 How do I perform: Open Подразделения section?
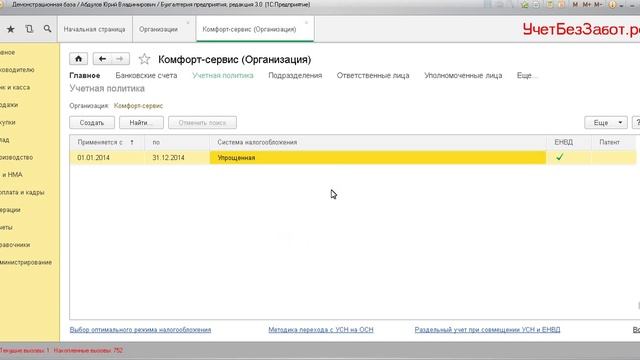295,76
